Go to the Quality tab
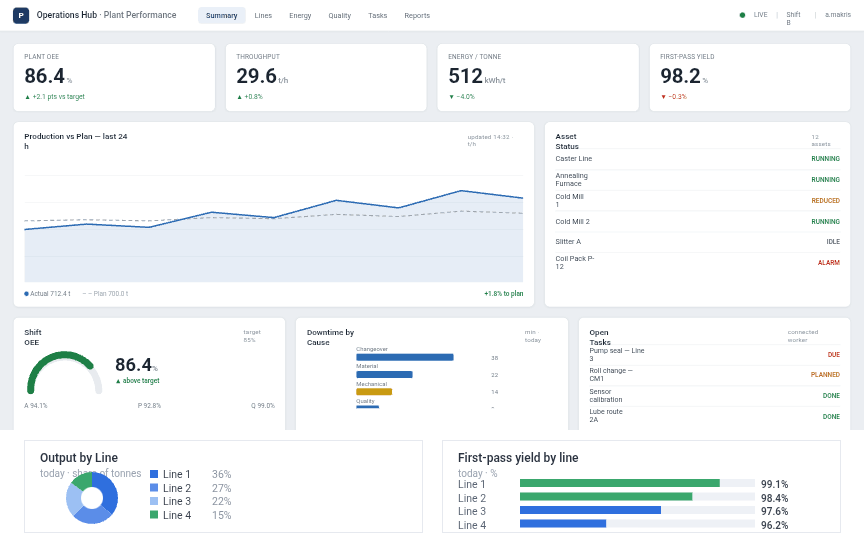864x540 pixels. (x=339, y=15)
